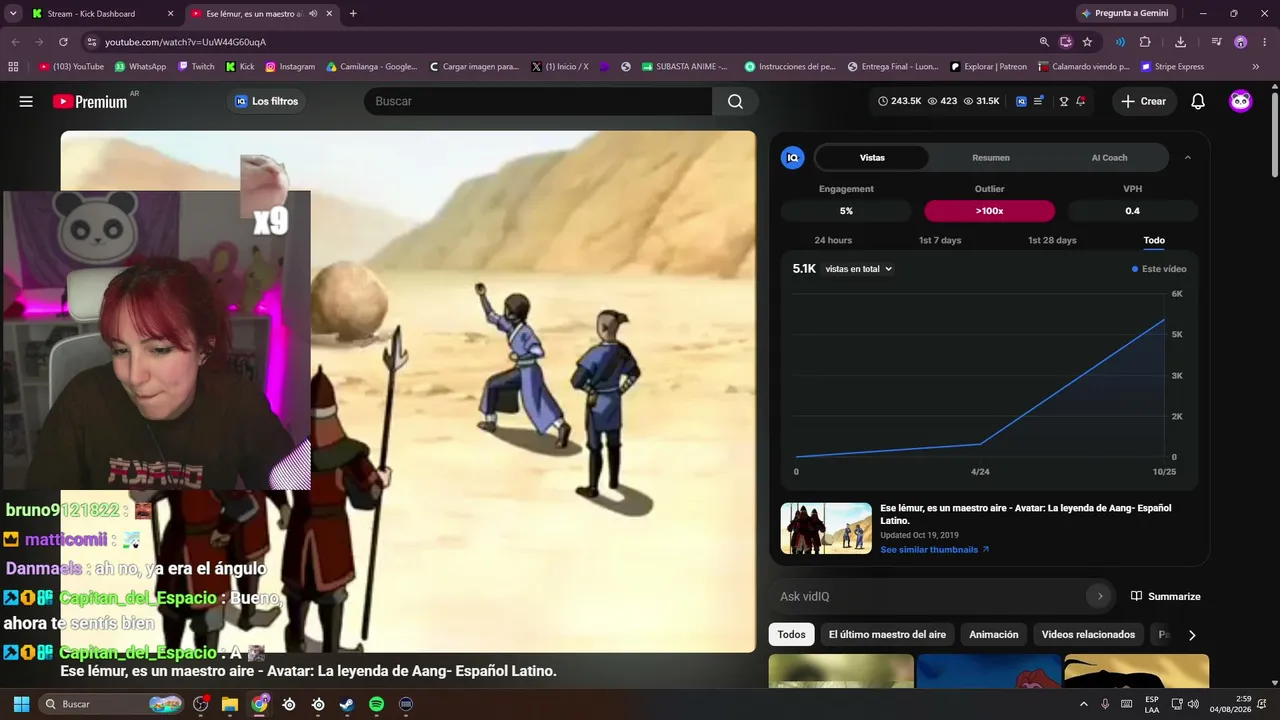Send the vidIQ question with the arrow button

click(x=1099, y=596)
